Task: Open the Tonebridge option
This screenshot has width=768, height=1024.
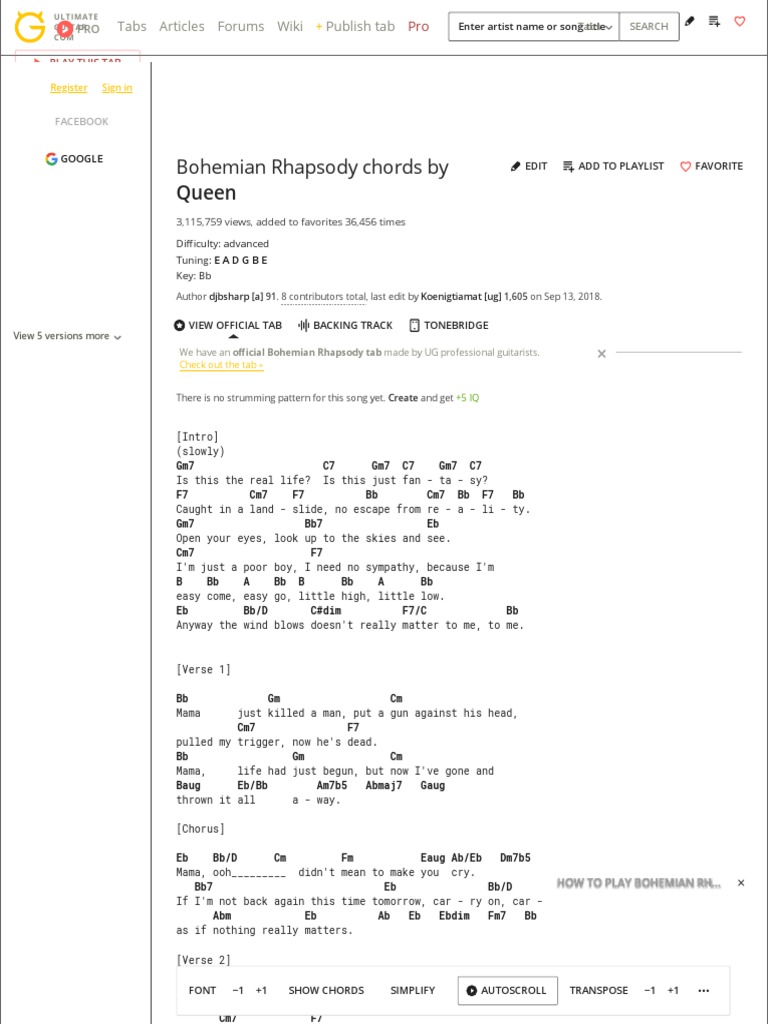Action: (x=448, y=325)
